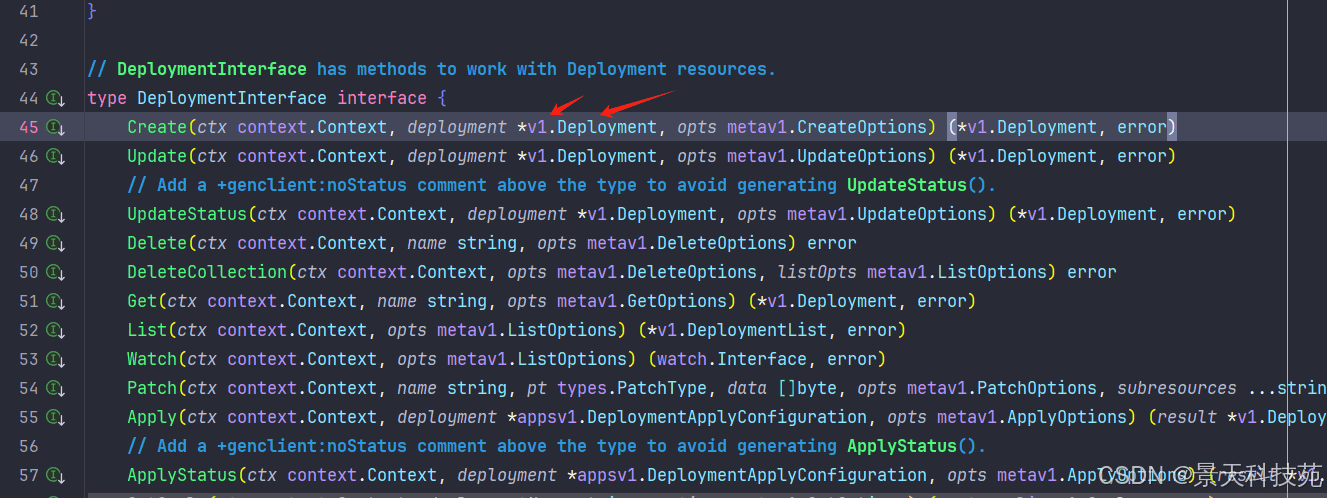Open the gutter marker on line 54

click(x=56, y=388)
